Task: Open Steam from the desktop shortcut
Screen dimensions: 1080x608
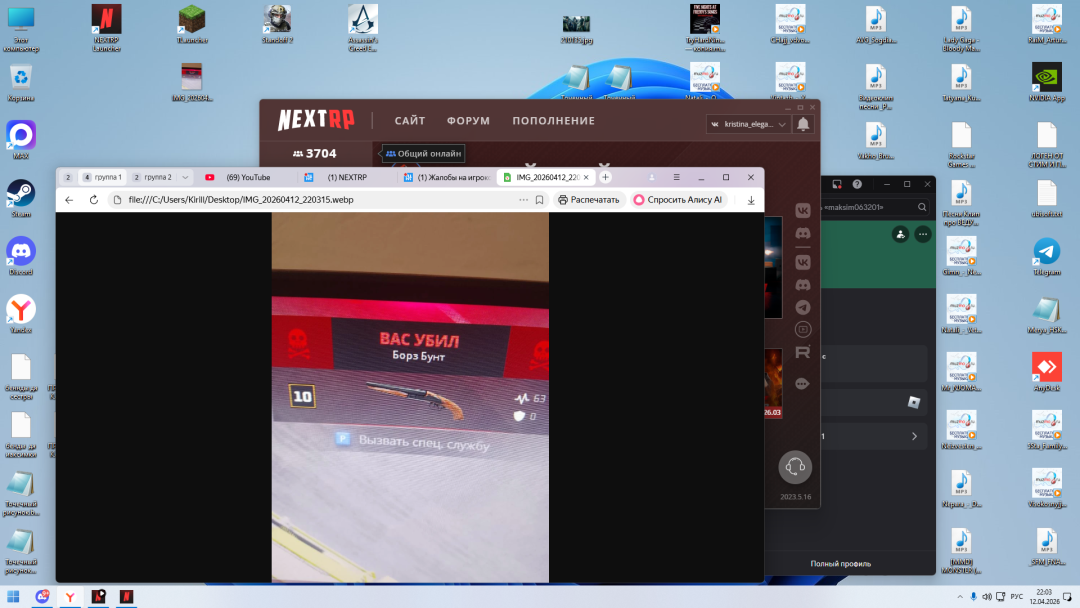Action: point(21,194)
